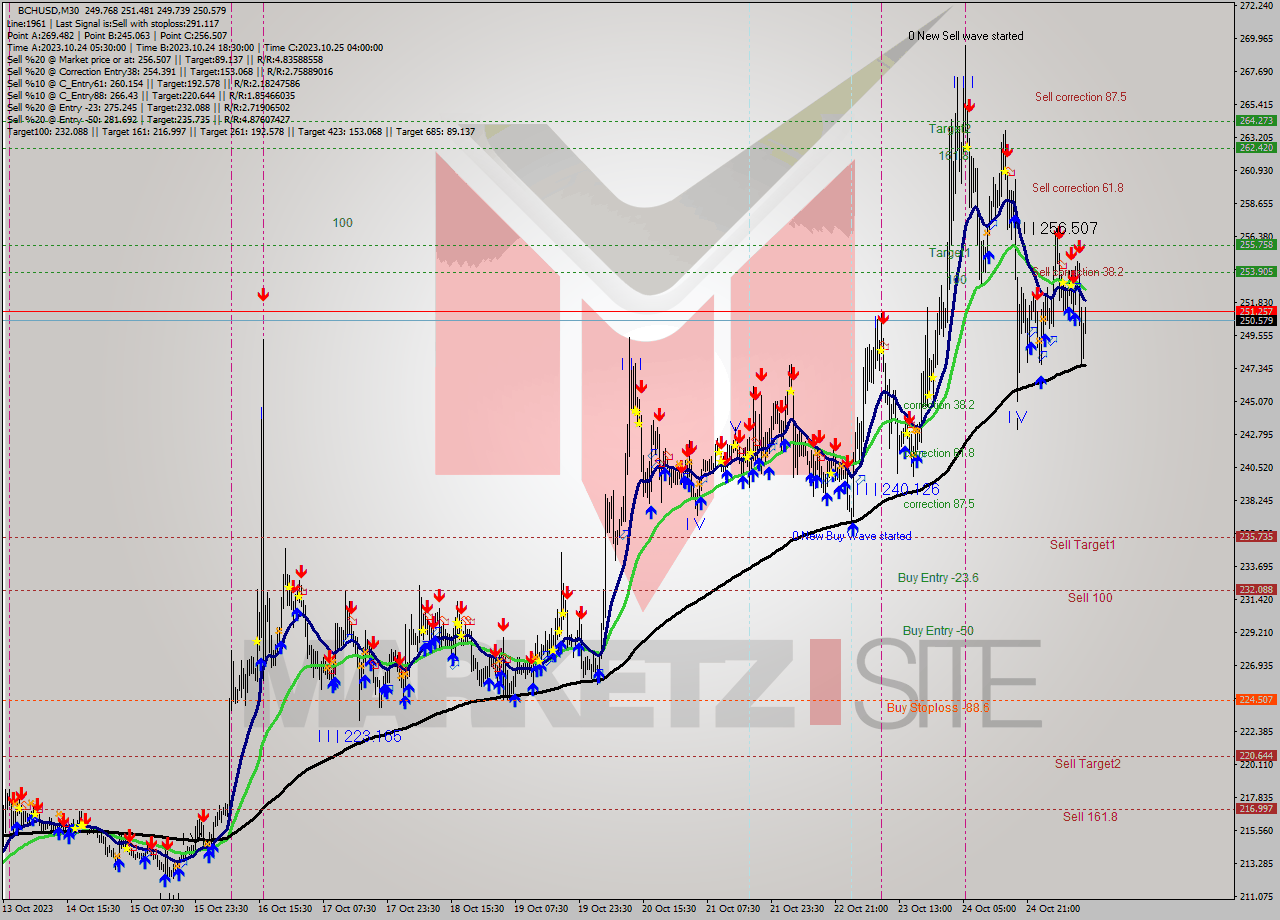The width and height of the screenshot is (1280, 920).
Task: Select the green 'correction 87.5' label
Action: click(939, 504)
